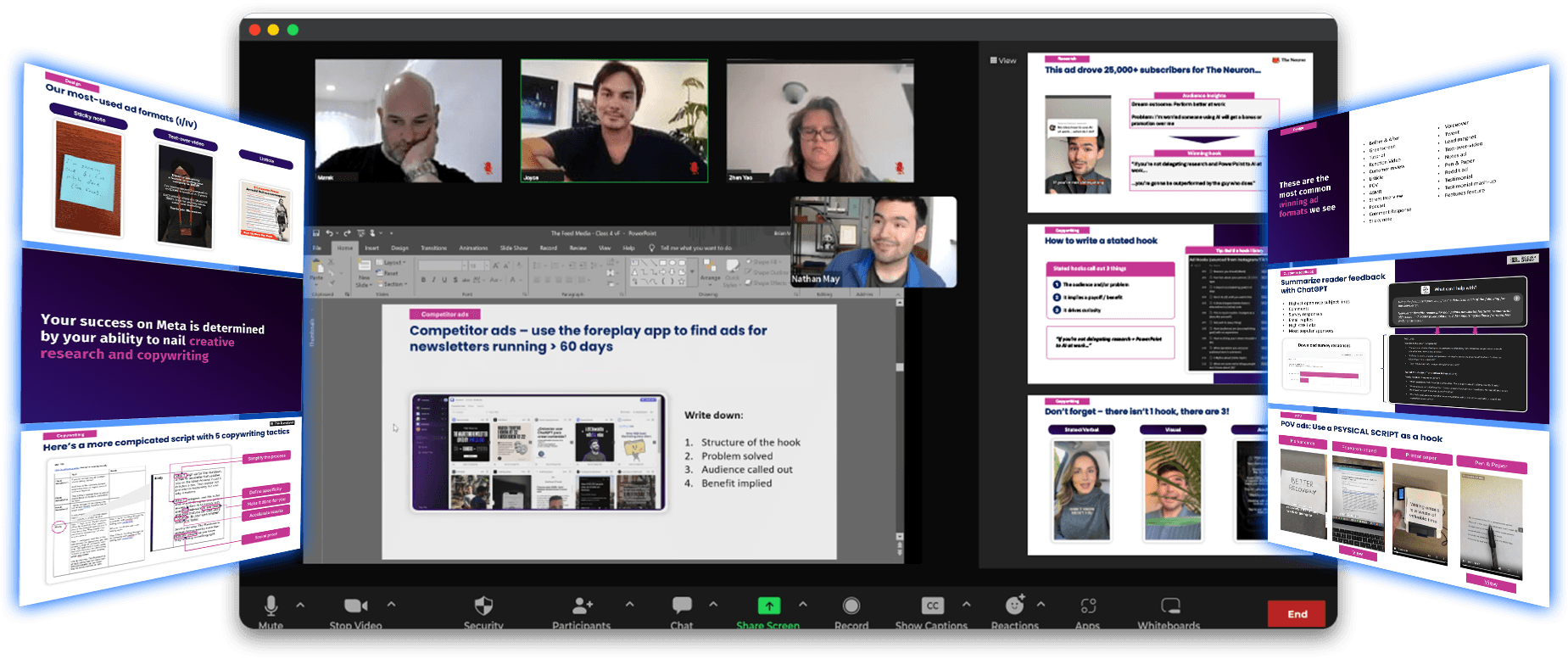
Task: Click Reset in the Slides group
Action: 388,273
